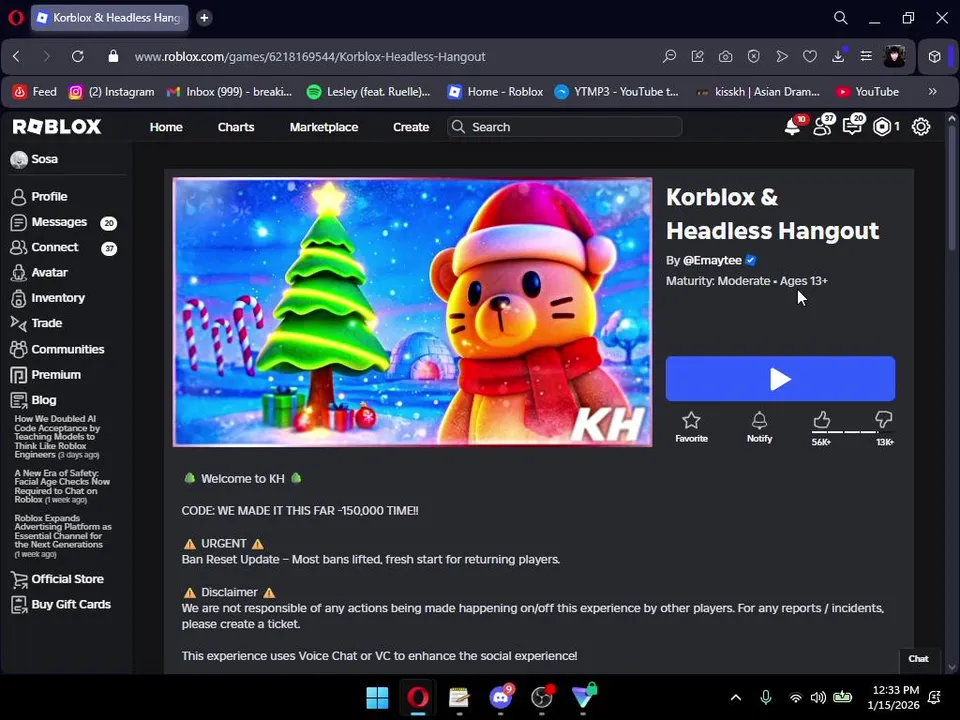Screen dimensions: 960x720
Task: Open Opera snapshot camera icon
Action: coord(726,56)
